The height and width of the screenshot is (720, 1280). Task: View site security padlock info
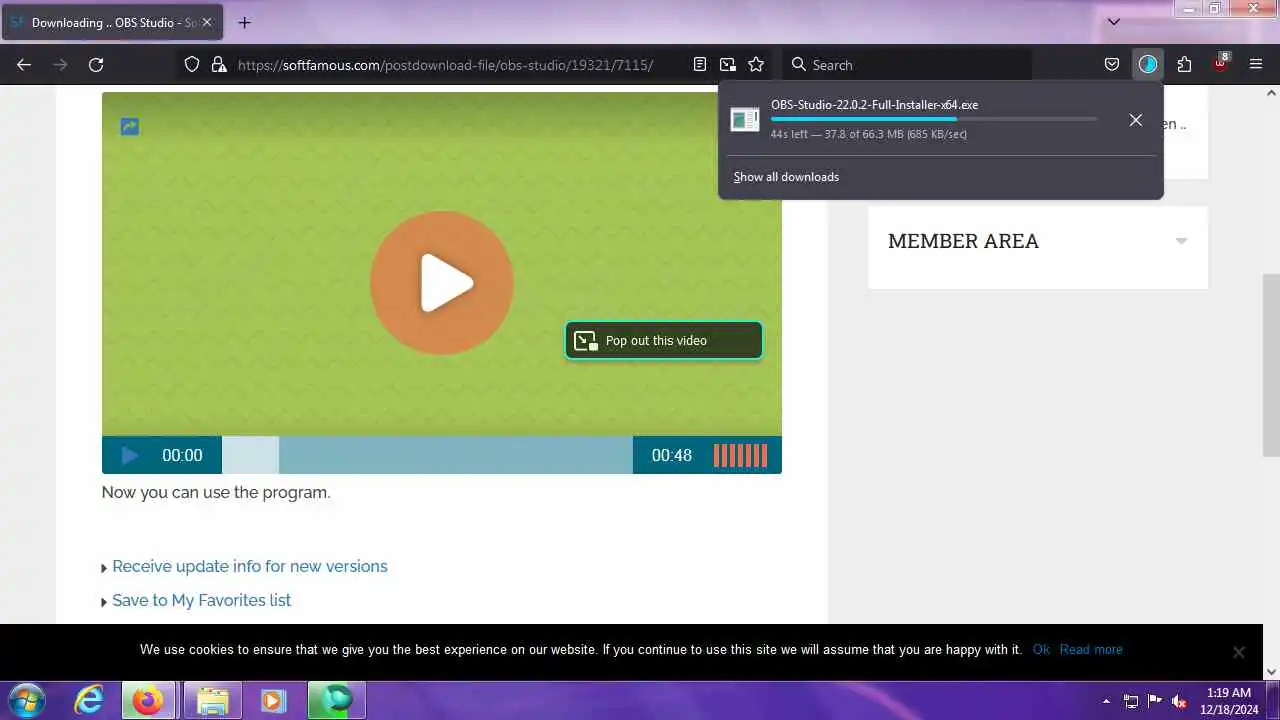219,64
